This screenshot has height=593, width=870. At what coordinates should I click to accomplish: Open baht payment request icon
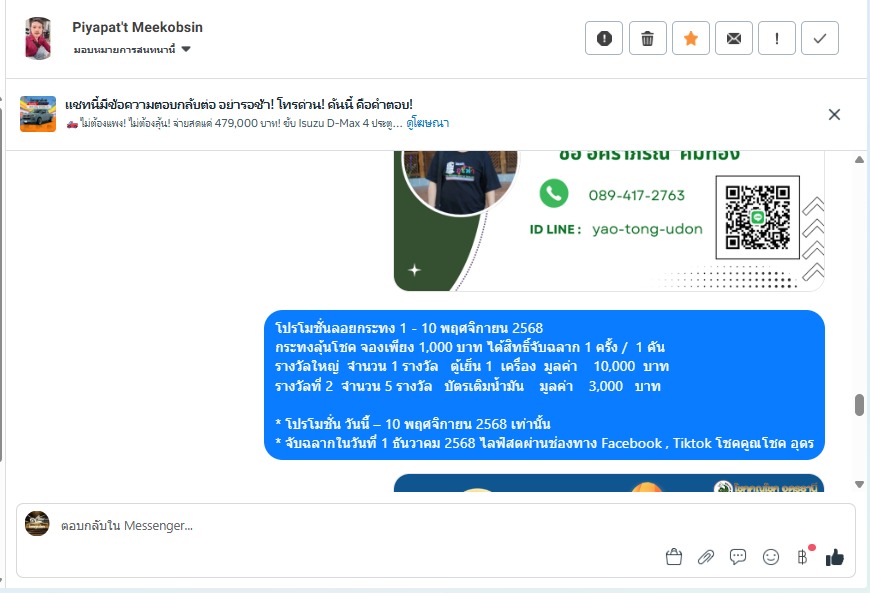click(x=803, y=556)
